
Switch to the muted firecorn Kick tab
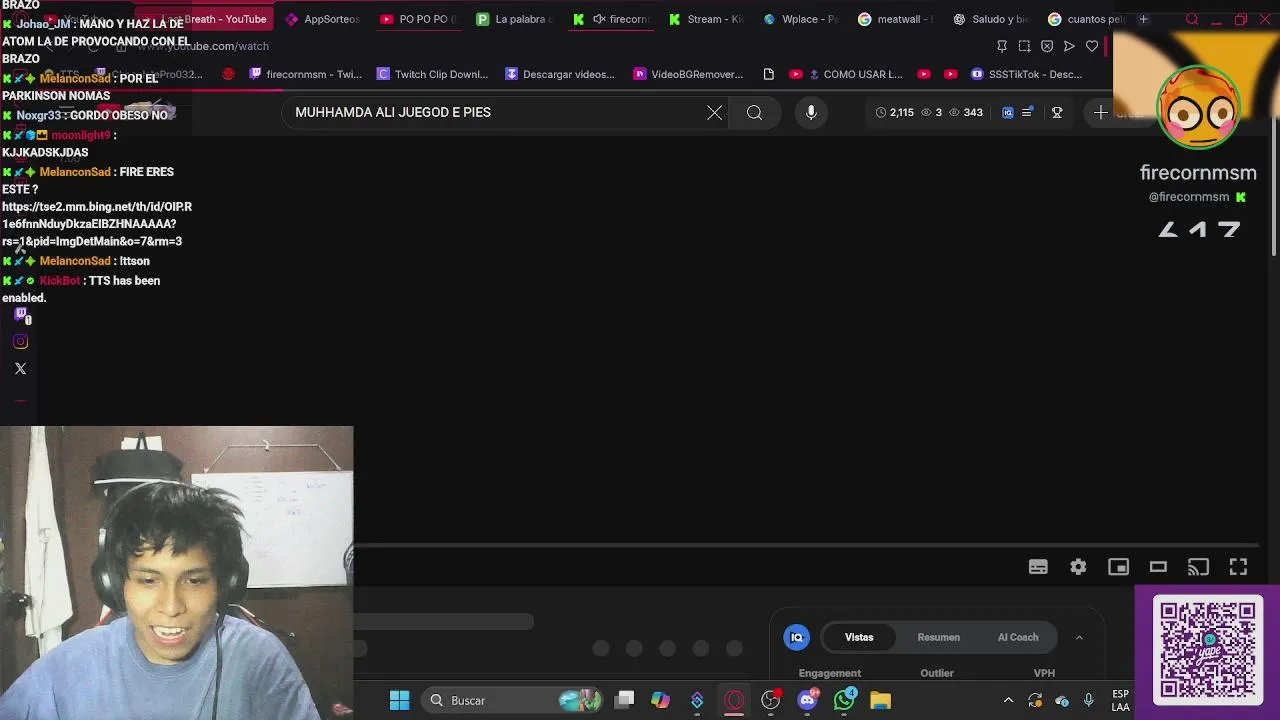click(610, 19)
